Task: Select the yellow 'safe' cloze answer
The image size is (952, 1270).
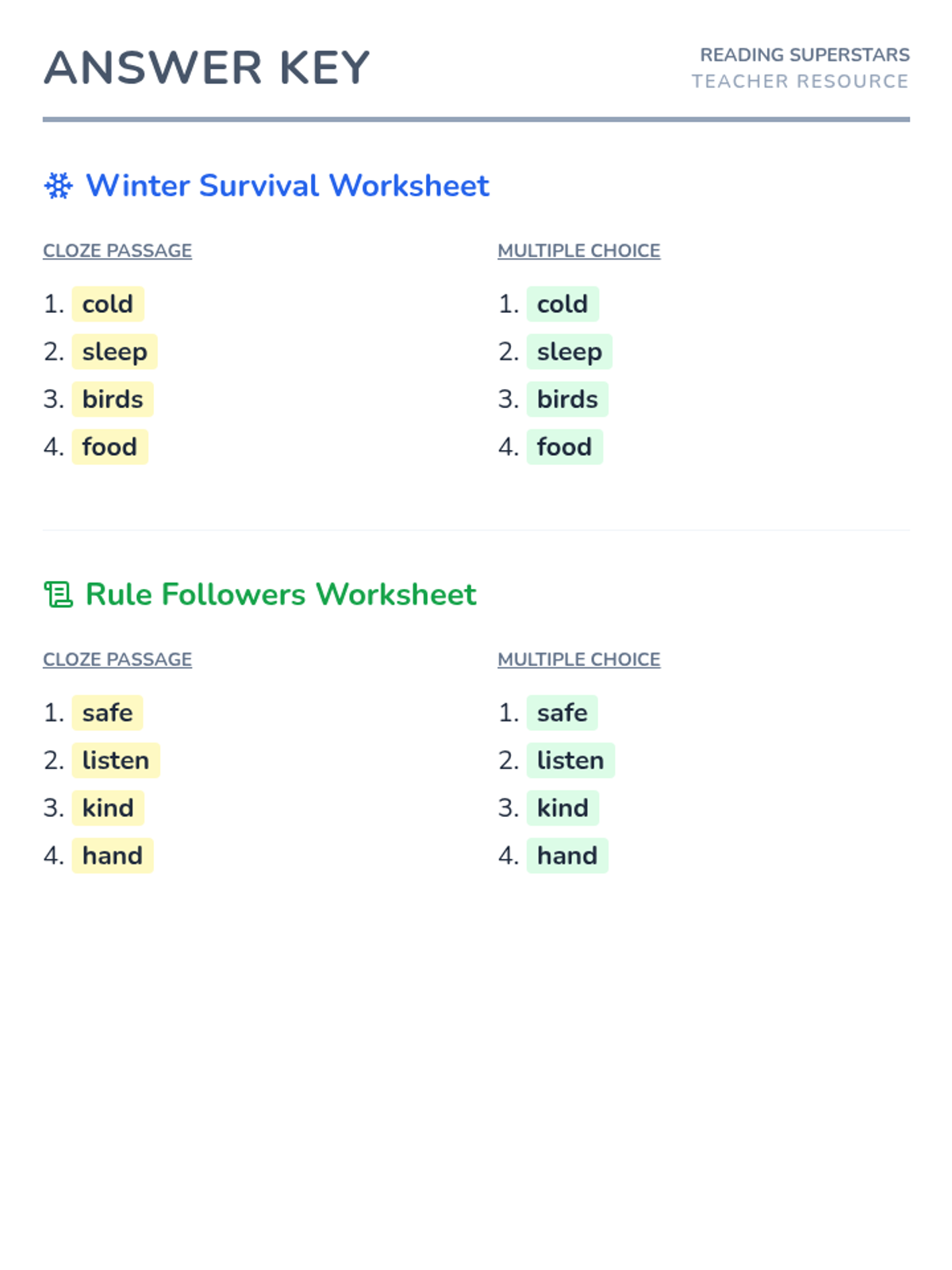Action: pos(108,713)
